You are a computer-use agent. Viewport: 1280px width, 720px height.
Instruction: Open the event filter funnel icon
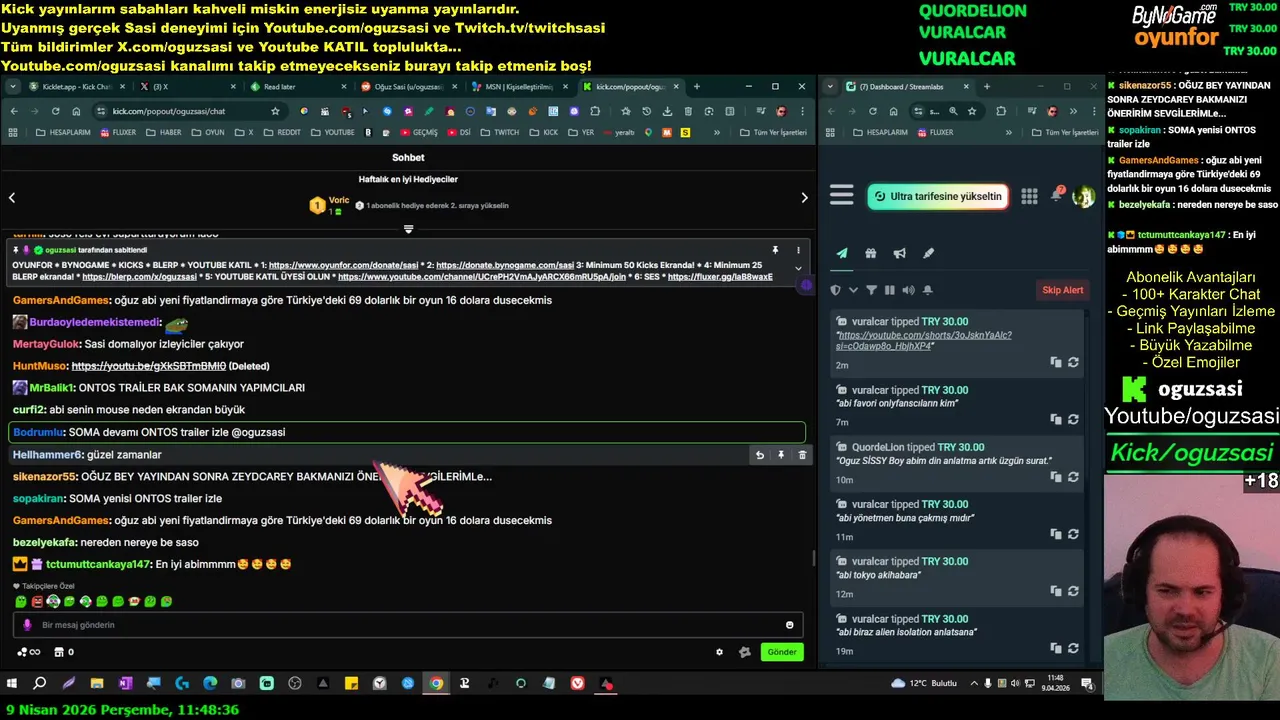point(871,290)
